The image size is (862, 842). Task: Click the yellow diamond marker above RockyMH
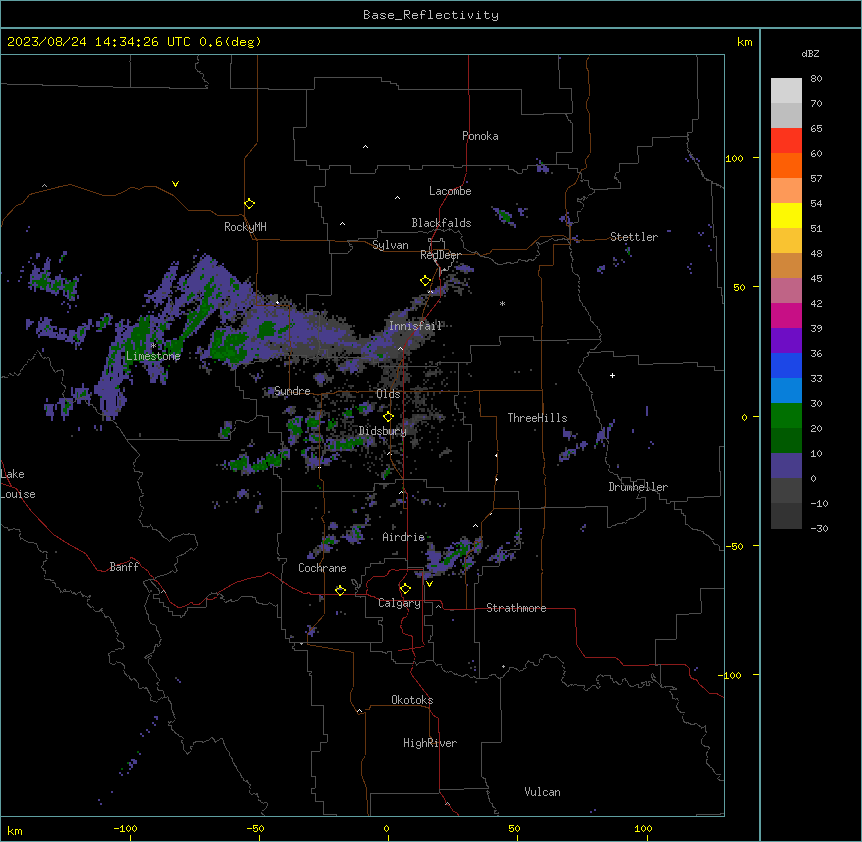coord(249,204)
